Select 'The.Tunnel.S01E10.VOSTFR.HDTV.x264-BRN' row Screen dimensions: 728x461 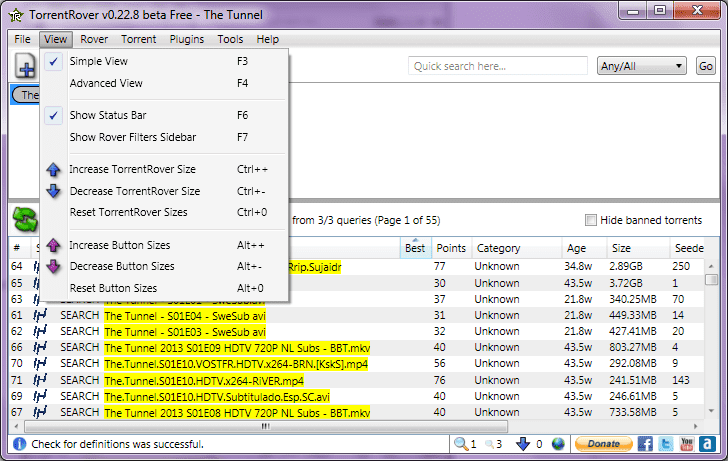[x=357, y=364]
